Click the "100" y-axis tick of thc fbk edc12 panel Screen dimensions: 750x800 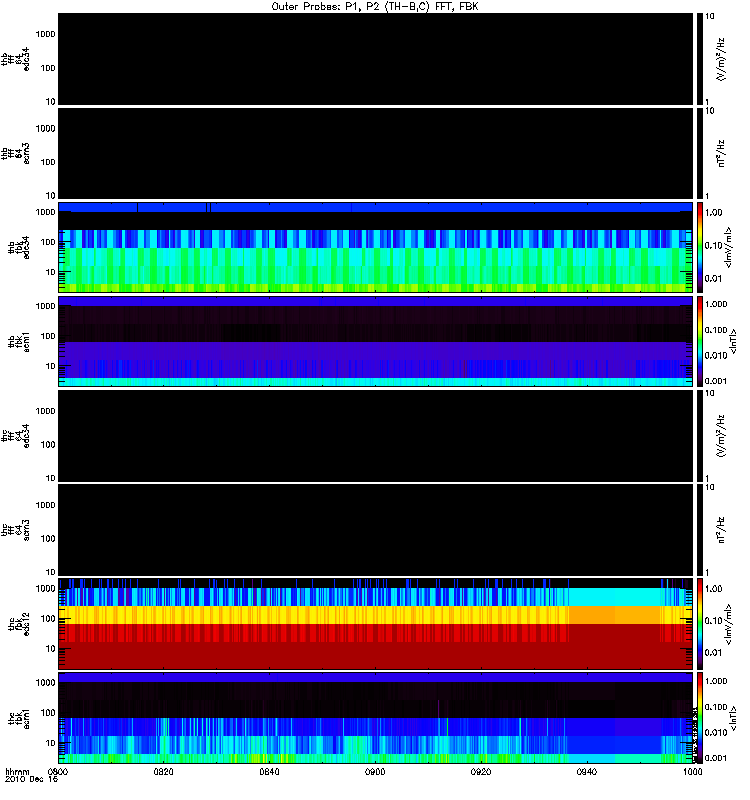tap(47, 619)
